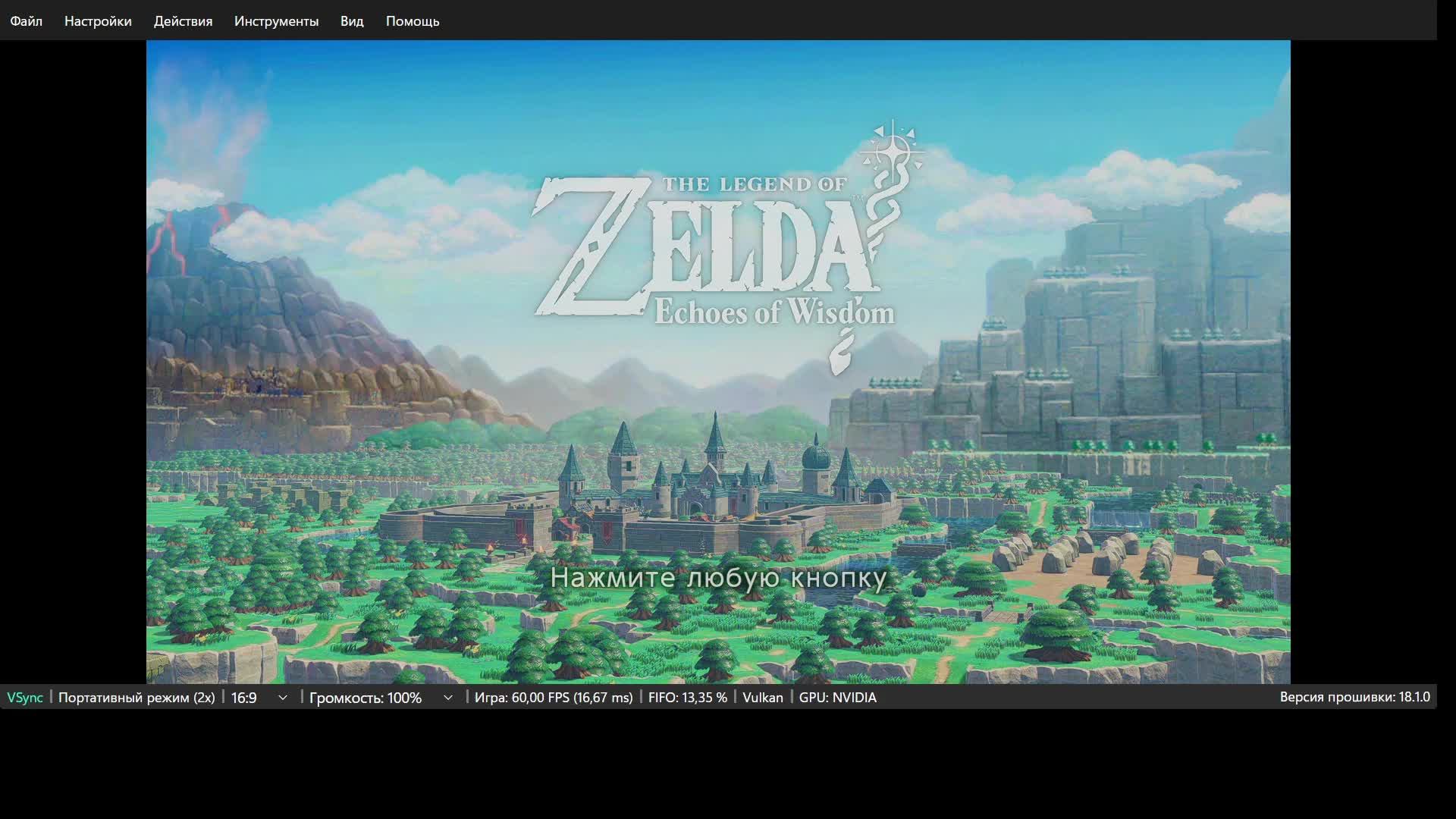This screenshot has height=819, width=1456.
Task: Open the Настройки menu
Action: coord(98,20)
